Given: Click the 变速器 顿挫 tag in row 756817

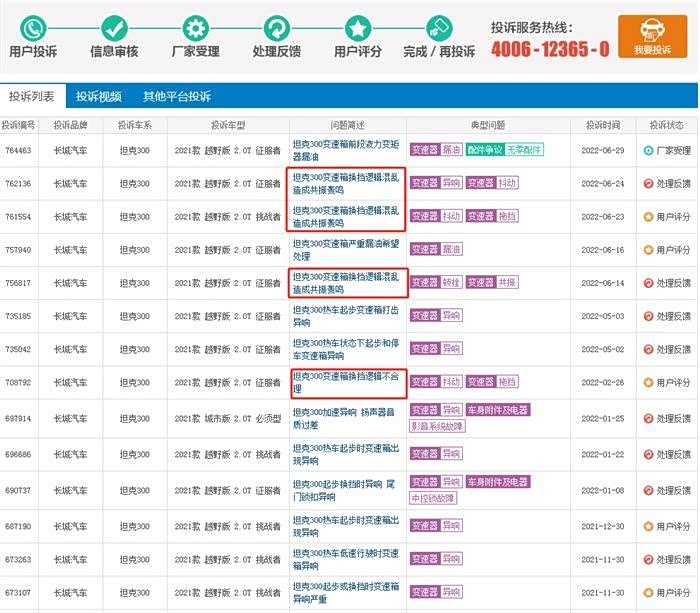Looking at the screenshot, I should (436, 282).
